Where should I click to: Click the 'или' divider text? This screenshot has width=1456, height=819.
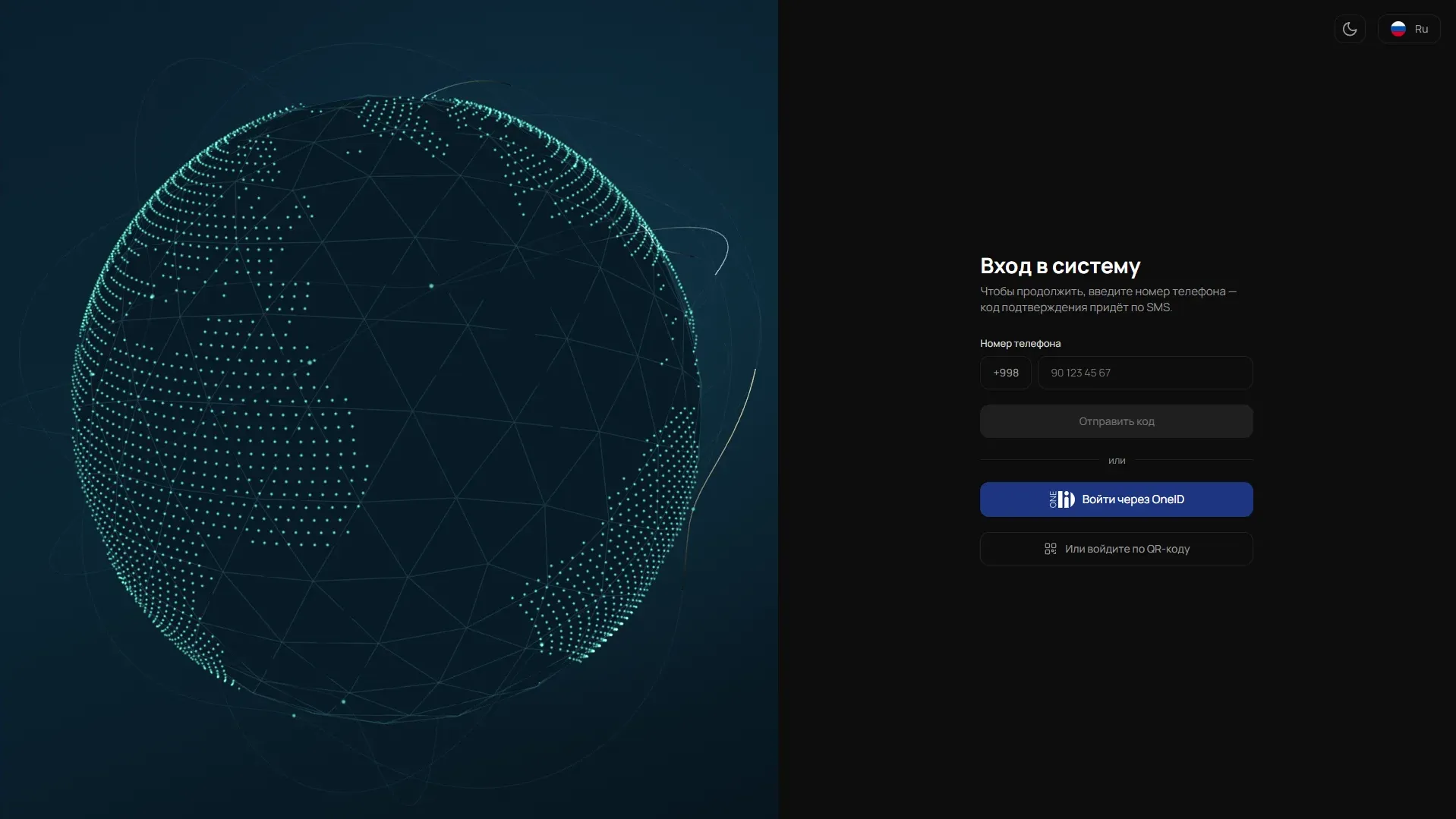coord(1117,460)
